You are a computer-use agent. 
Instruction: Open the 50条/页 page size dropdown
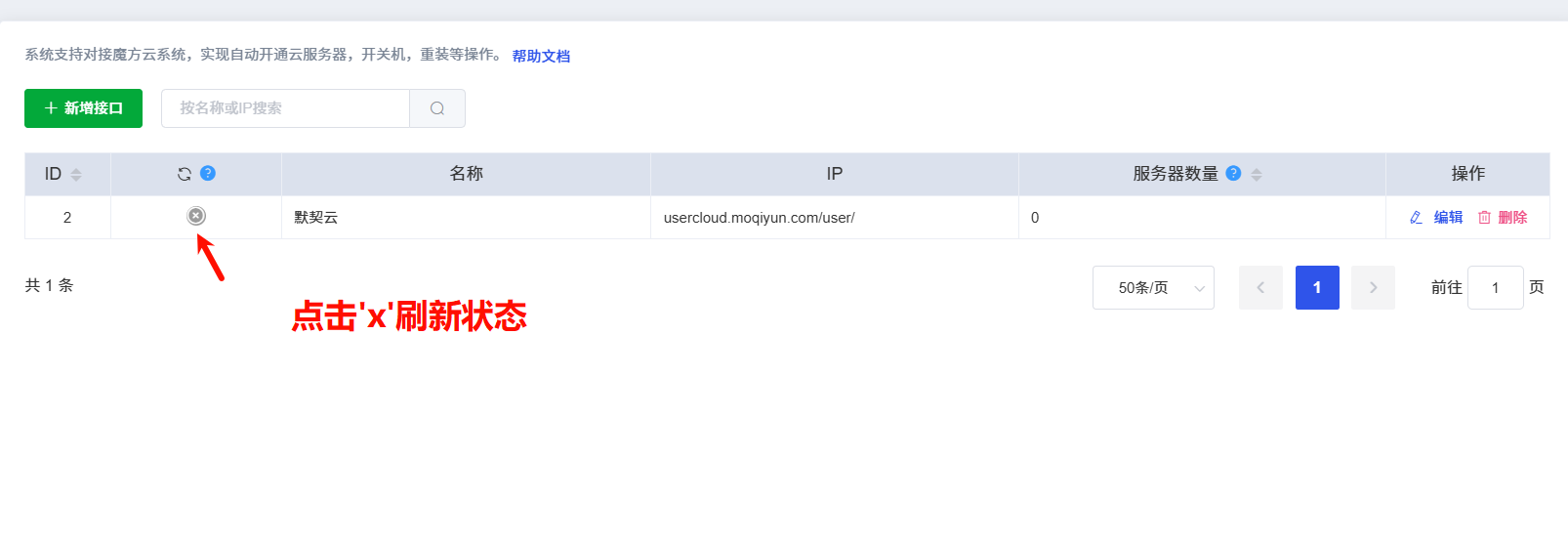pos(1153,288)
